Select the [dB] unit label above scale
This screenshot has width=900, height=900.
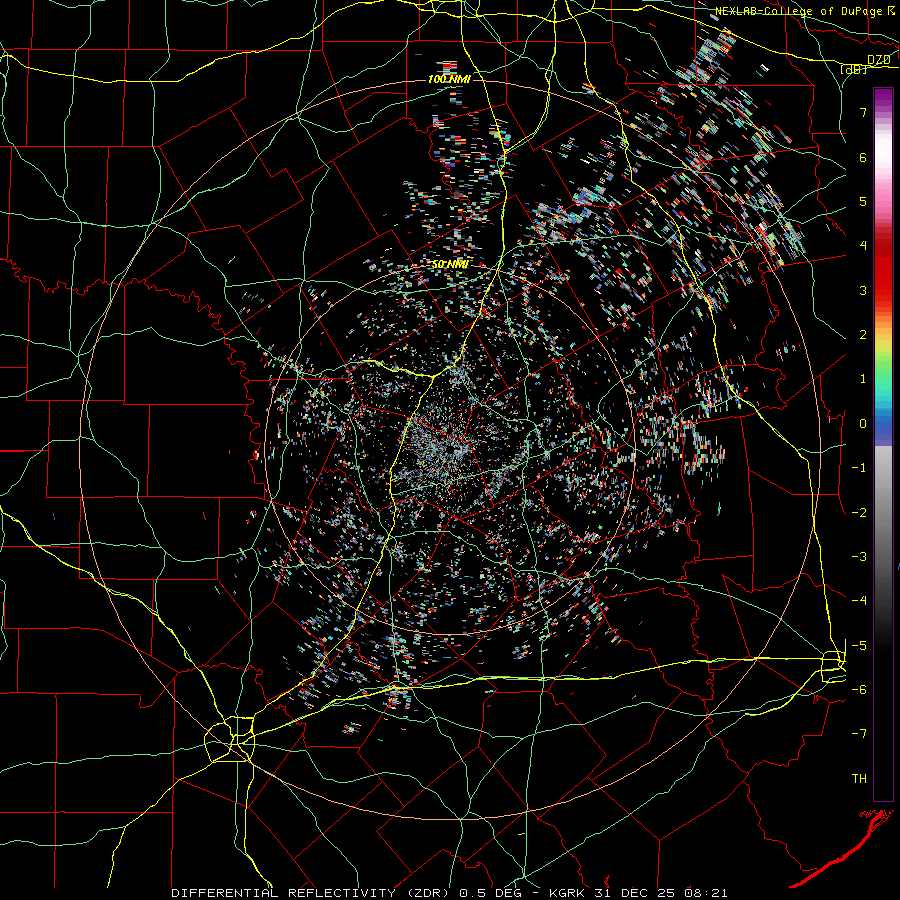click(x=854, y=69)
